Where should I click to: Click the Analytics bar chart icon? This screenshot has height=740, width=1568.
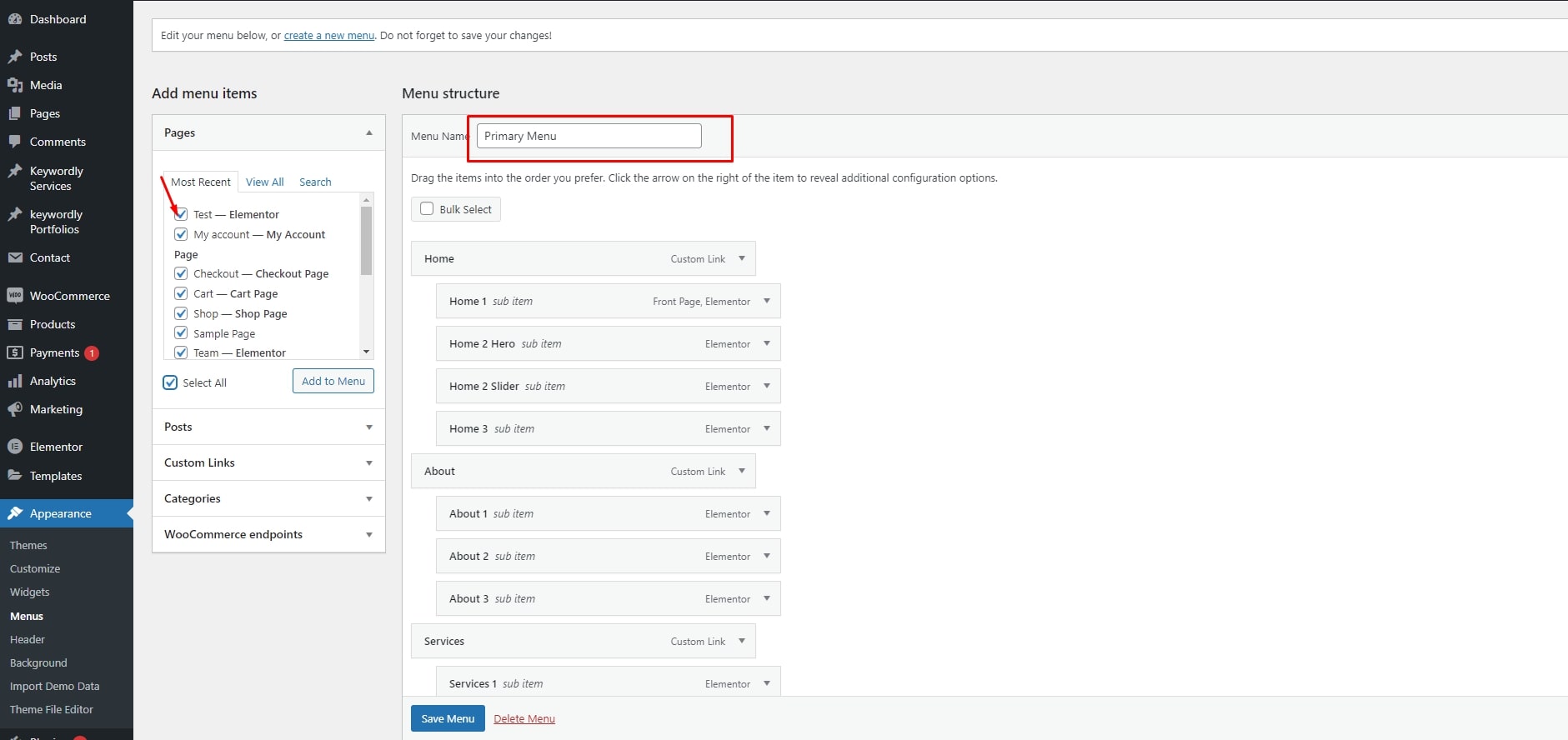15,381
